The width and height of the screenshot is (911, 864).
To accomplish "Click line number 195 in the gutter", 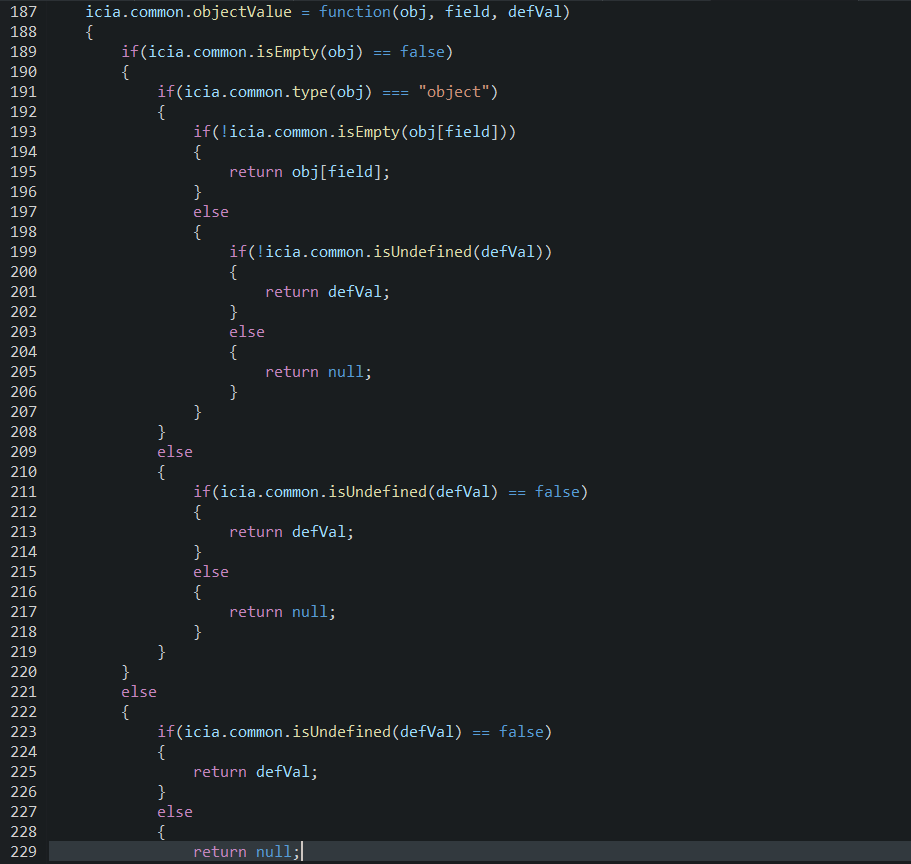I will [23, 172].
